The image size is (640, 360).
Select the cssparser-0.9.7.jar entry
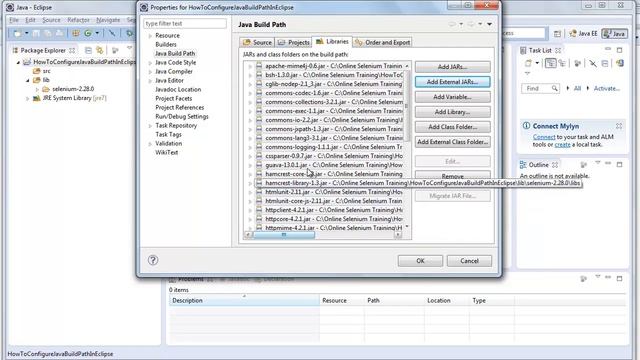click(x=329, y=156)
